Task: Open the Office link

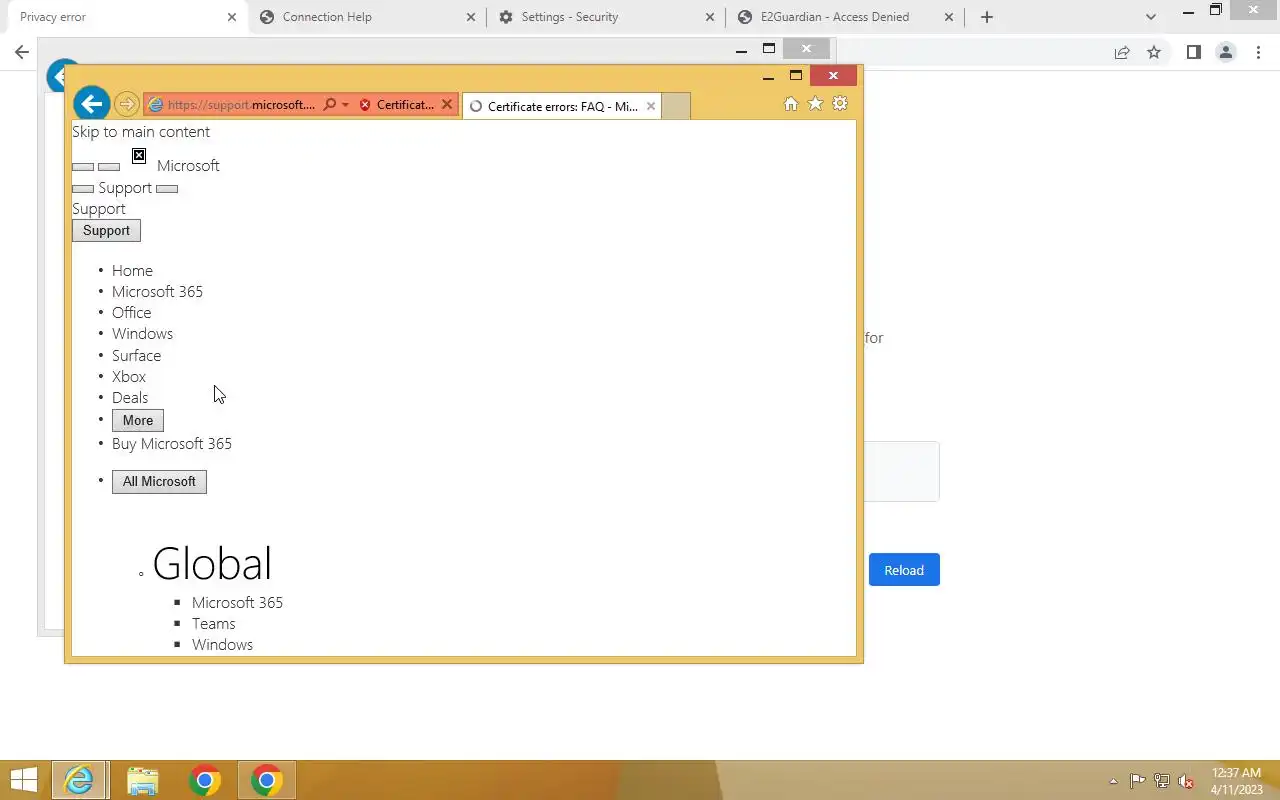Action: (131, 313)
